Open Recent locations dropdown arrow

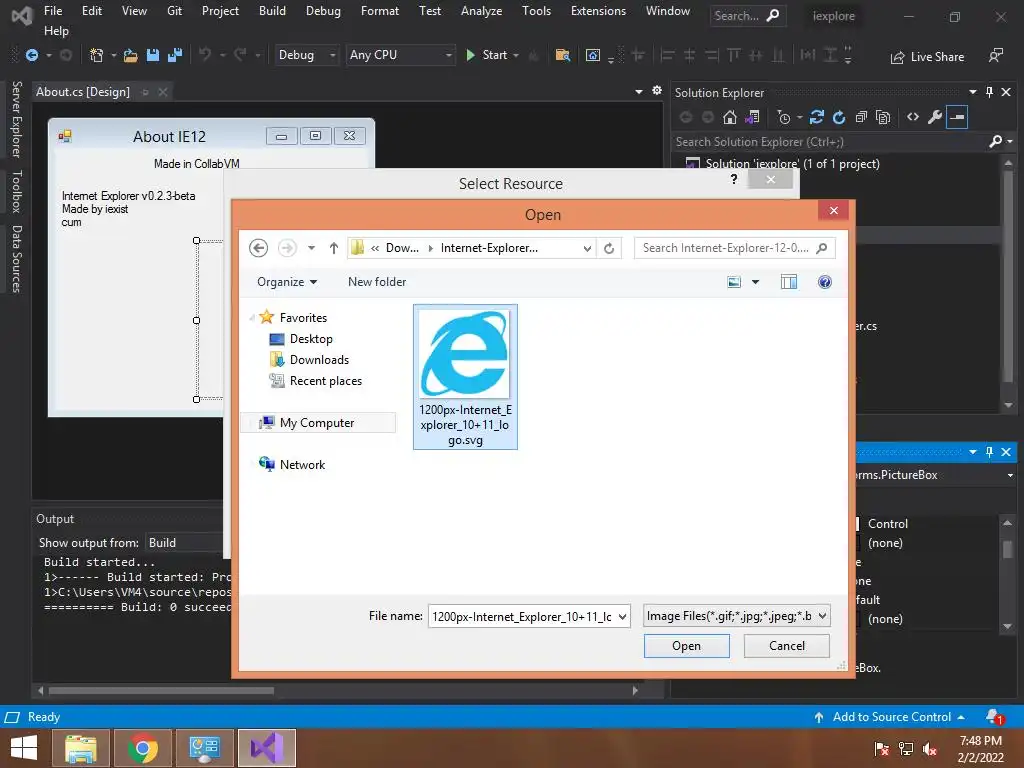(312, 248)
